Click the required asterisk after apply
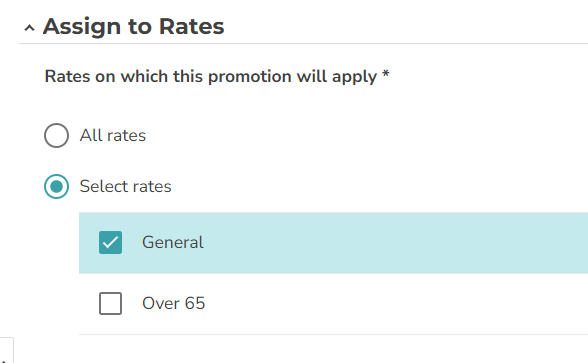The height and width of the screenshot is (363, 588). 386,75
